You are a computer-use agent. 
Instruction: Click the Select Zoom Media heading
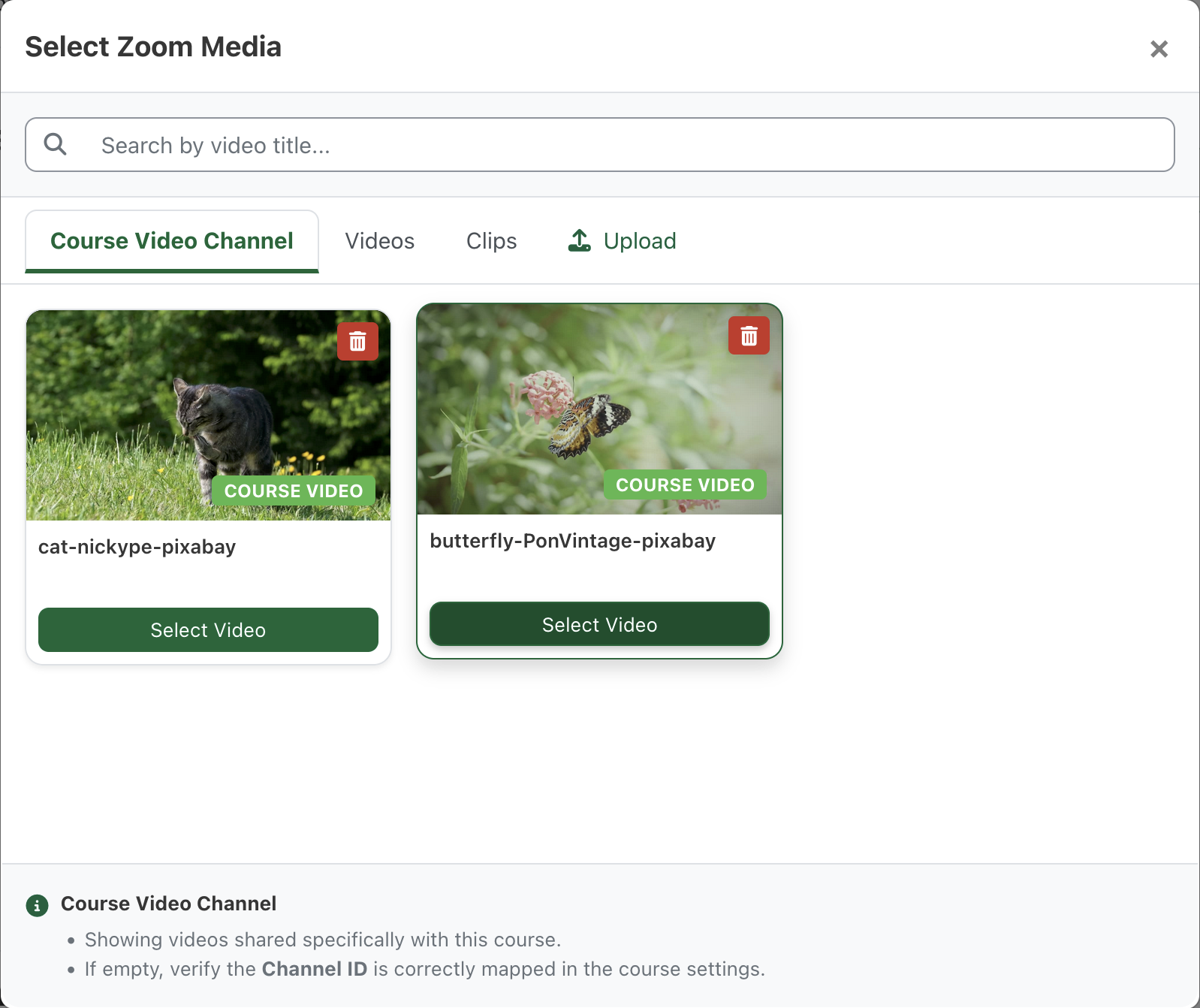[x=153, y=47]
